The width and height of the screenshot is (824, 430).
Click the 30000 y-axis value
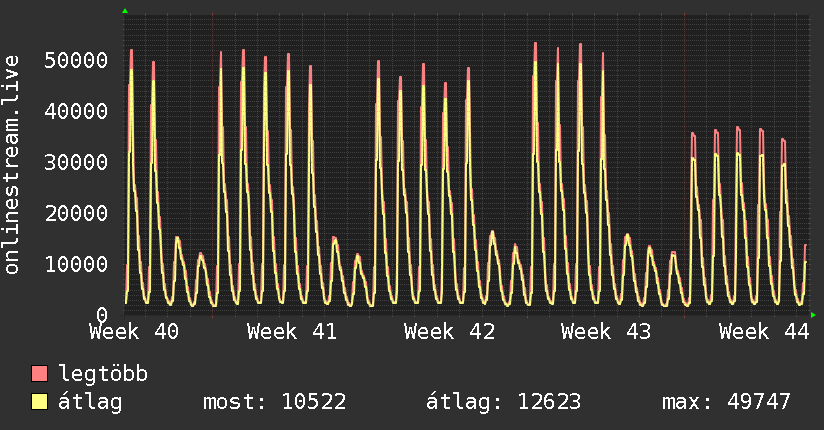click(x=76, y=162)
